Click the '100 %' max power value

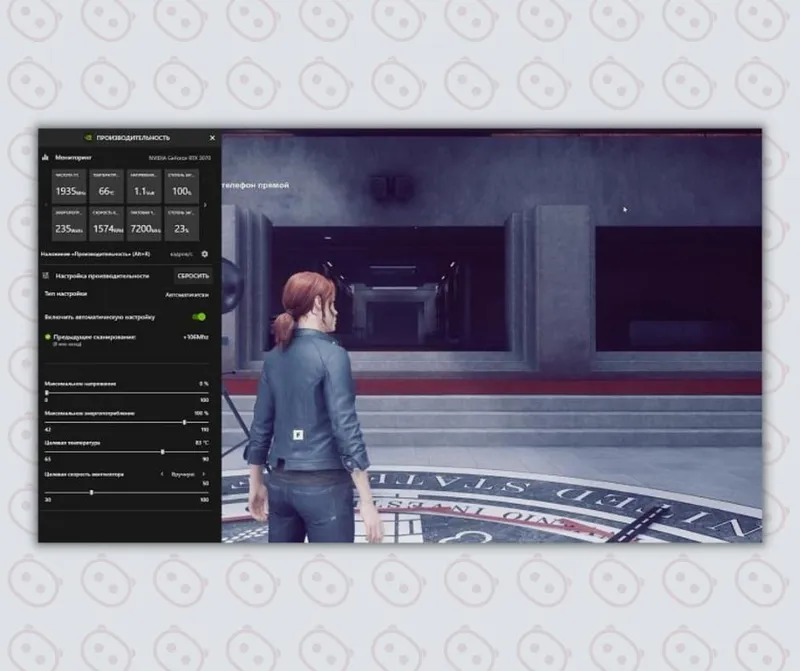click(x=202, y=413)
